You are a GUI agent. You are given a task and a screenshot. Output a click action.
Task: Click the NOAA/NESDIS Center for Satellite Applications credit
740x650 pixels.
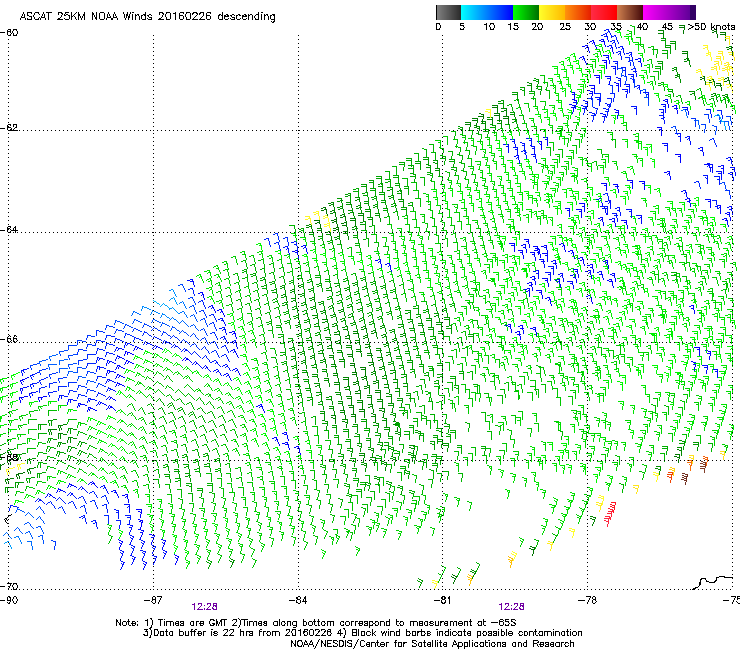(x=432, y=644)
